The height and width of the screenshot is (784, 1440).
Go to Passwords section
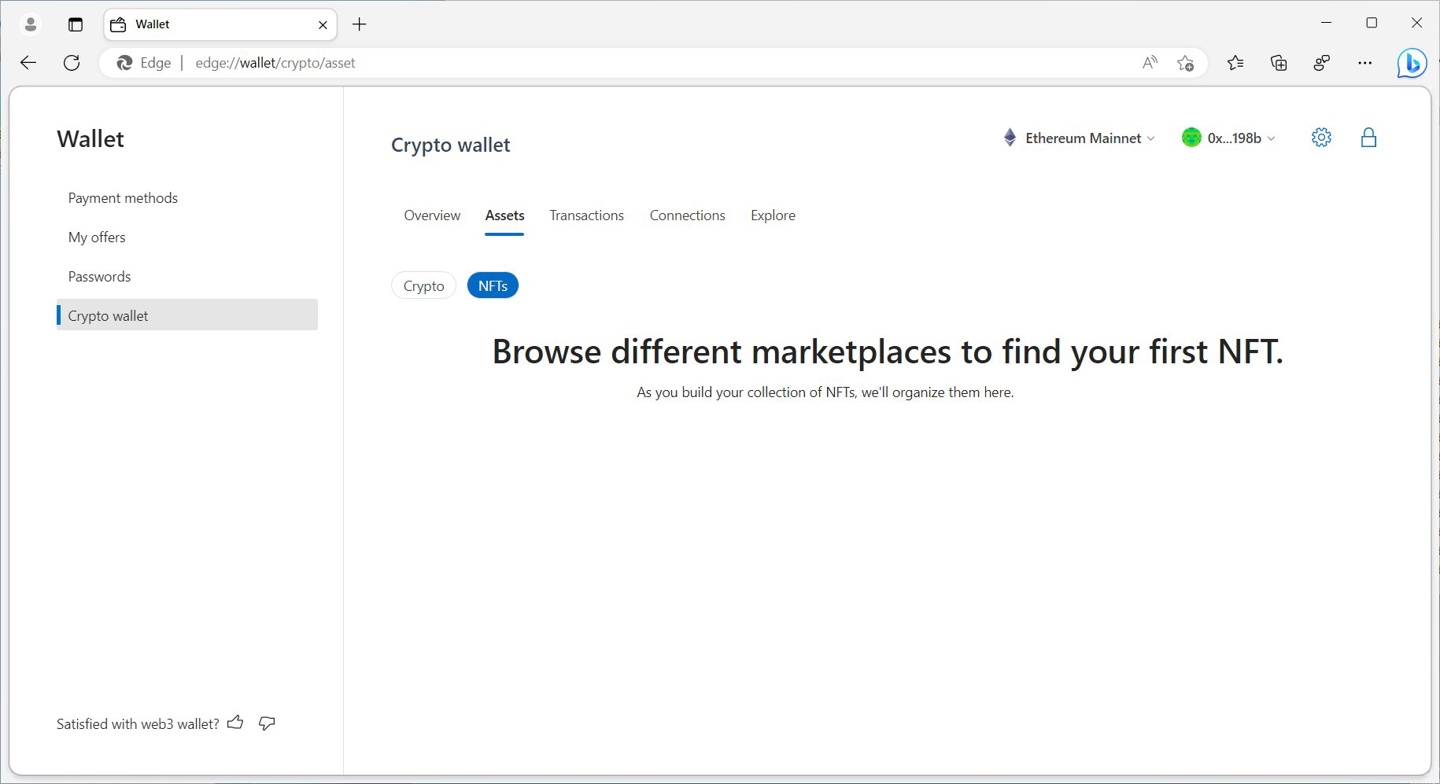coord(99,277)
